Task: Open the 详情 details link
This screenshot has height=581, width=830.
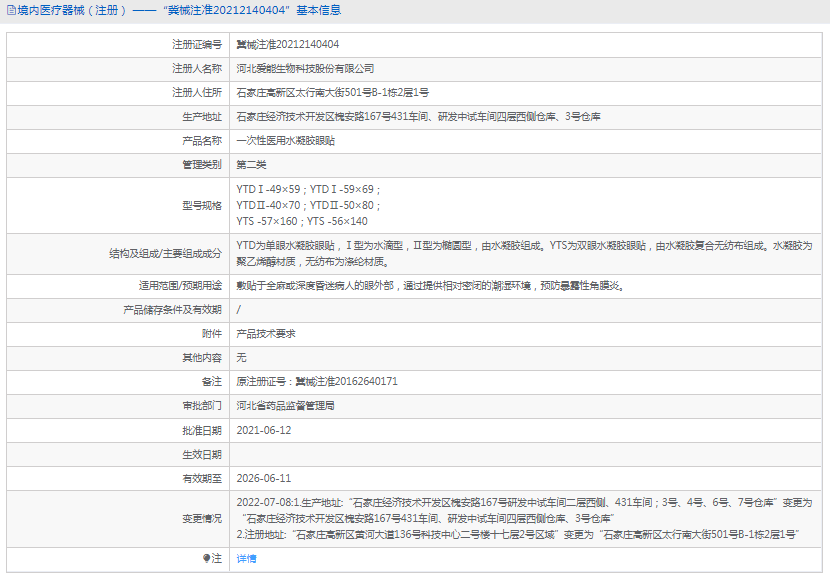Action: tap(246, 558)
